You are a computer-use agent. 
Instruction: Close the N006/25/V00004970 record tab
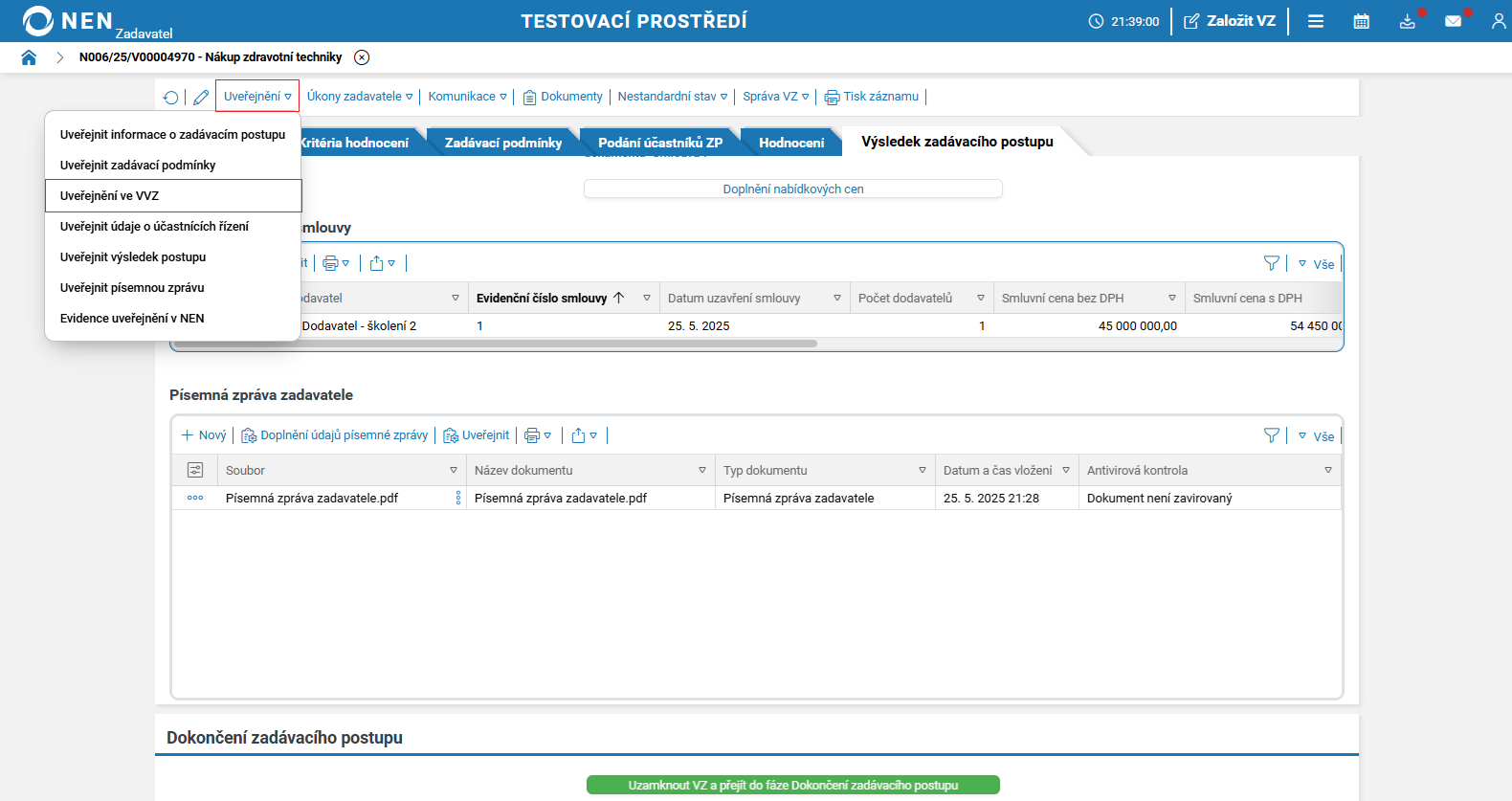click(362, 57)
